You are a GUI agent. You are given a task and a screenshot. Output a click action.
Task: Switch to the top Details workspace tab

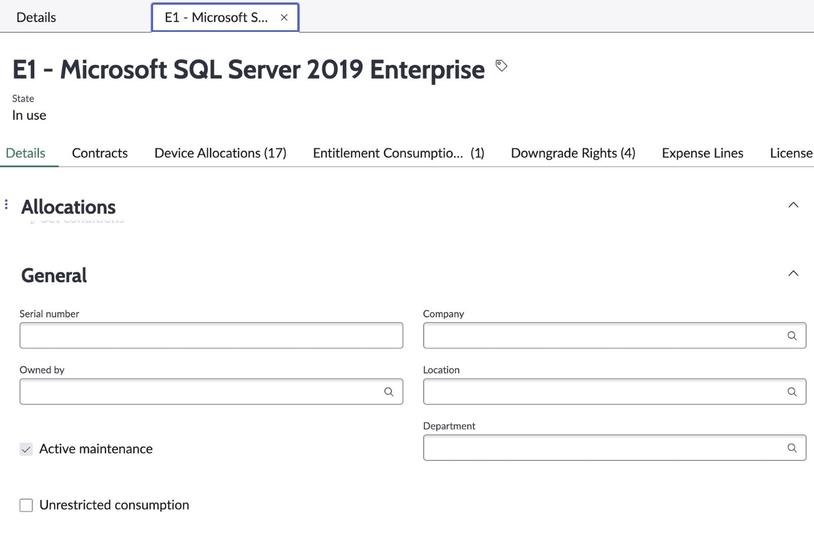pyautogui.click(x=36, y=17)
